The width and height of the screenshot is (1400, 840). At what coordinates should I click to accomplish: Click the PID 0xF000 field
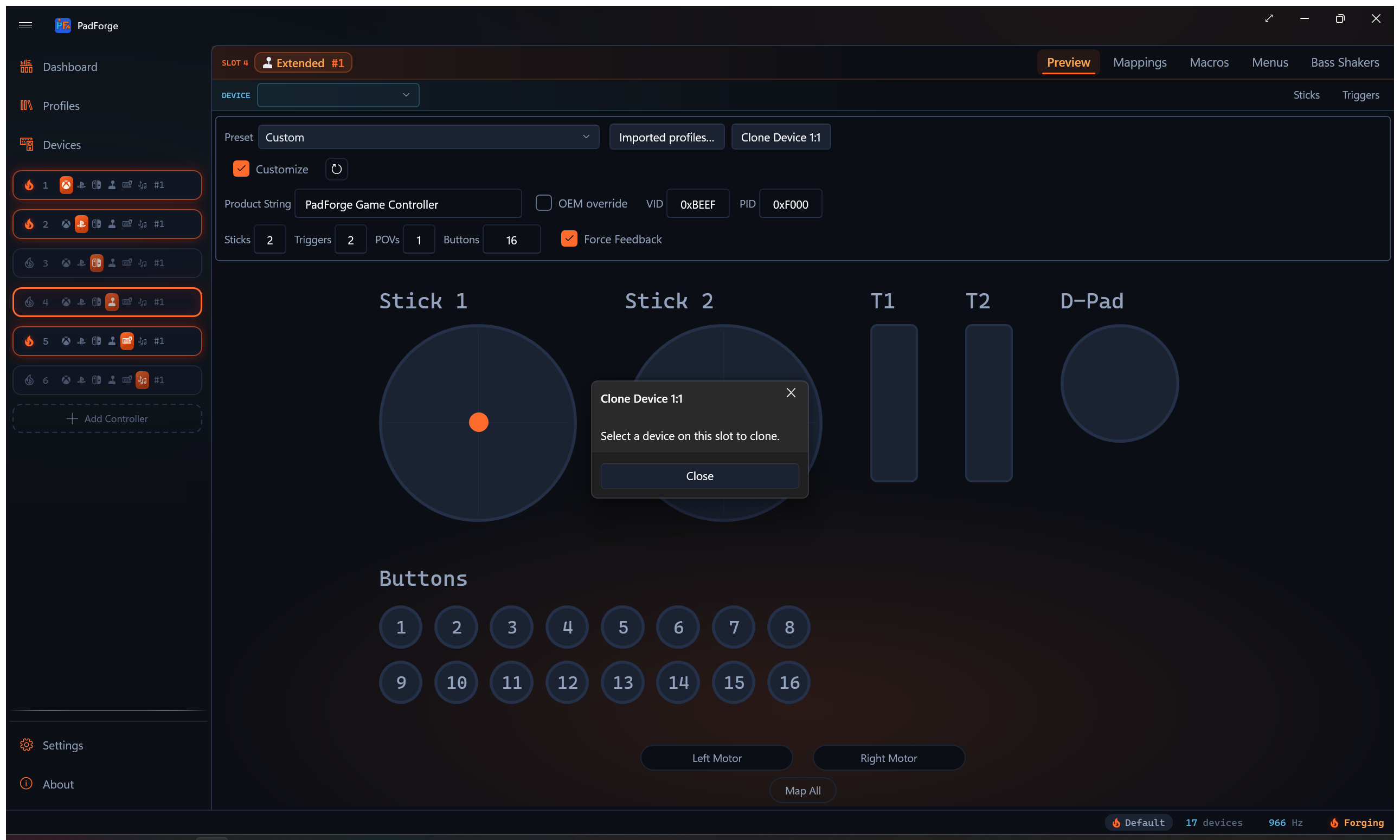click(790, 204)
